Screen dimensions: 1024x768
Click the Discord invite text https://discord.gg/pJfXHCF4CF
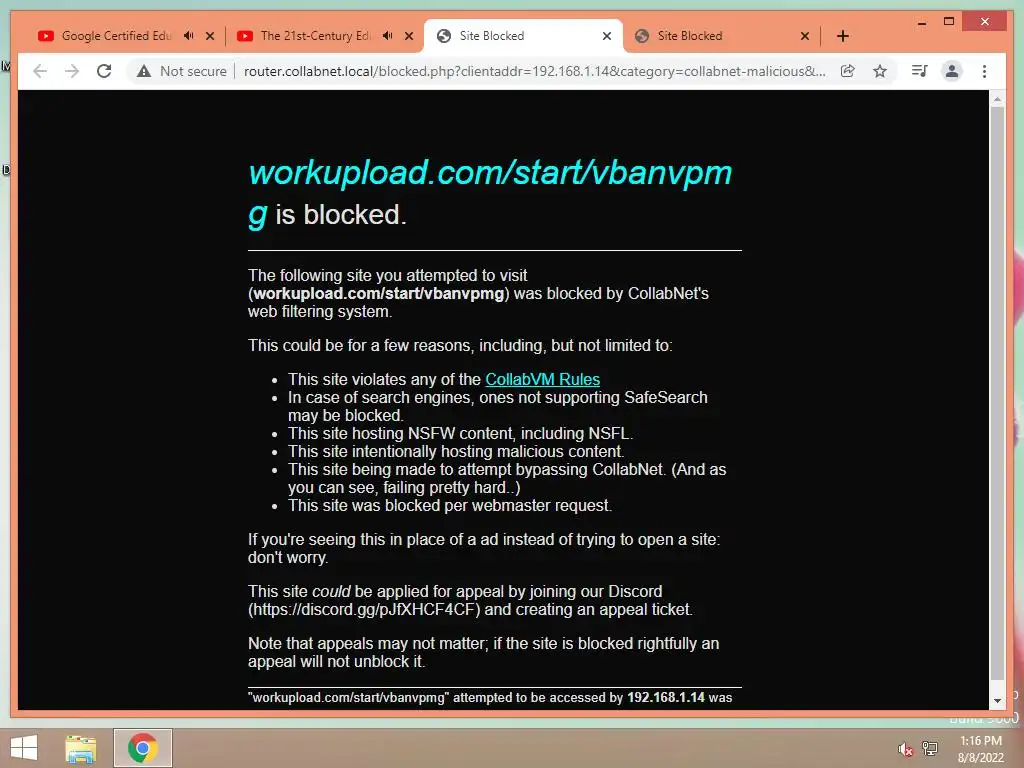point(364,609)
